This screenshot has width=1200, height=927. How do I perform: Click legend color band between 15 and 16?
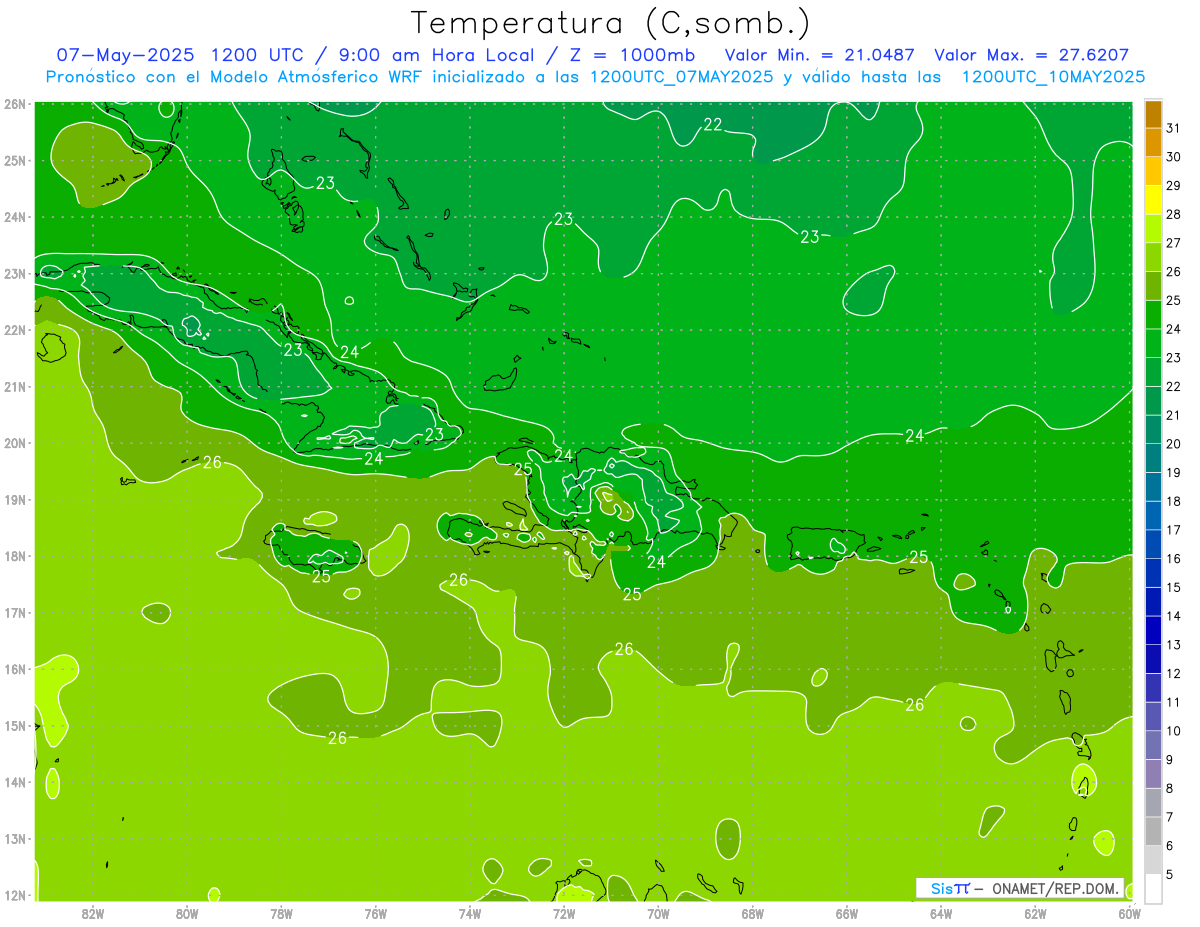[x=1153, y=573]
